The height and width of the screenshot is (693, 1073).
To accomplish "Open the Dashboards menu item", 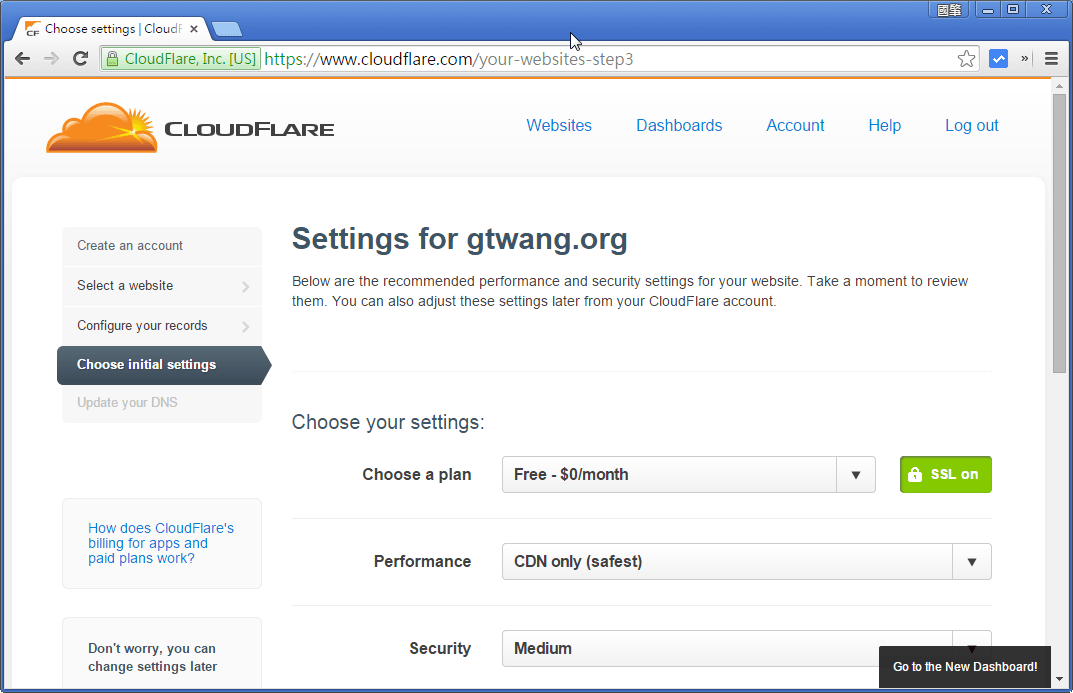I will tap(679, 125).
